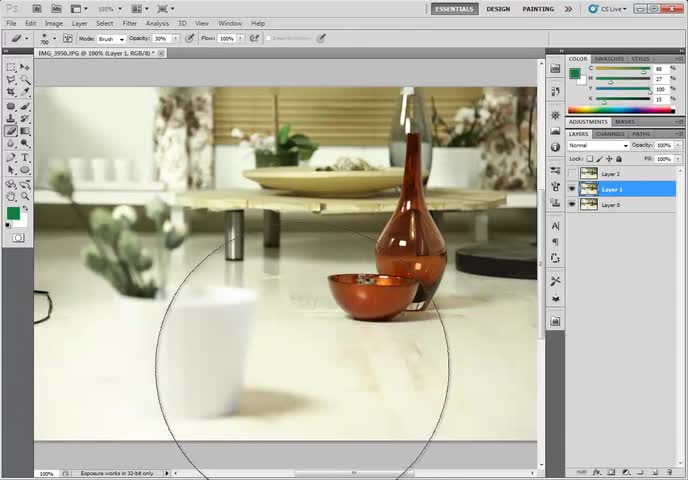Launch Mini Bridge from application bar
Screen dimensions: 688x480
pyautogui.click(x=56, y=9)
